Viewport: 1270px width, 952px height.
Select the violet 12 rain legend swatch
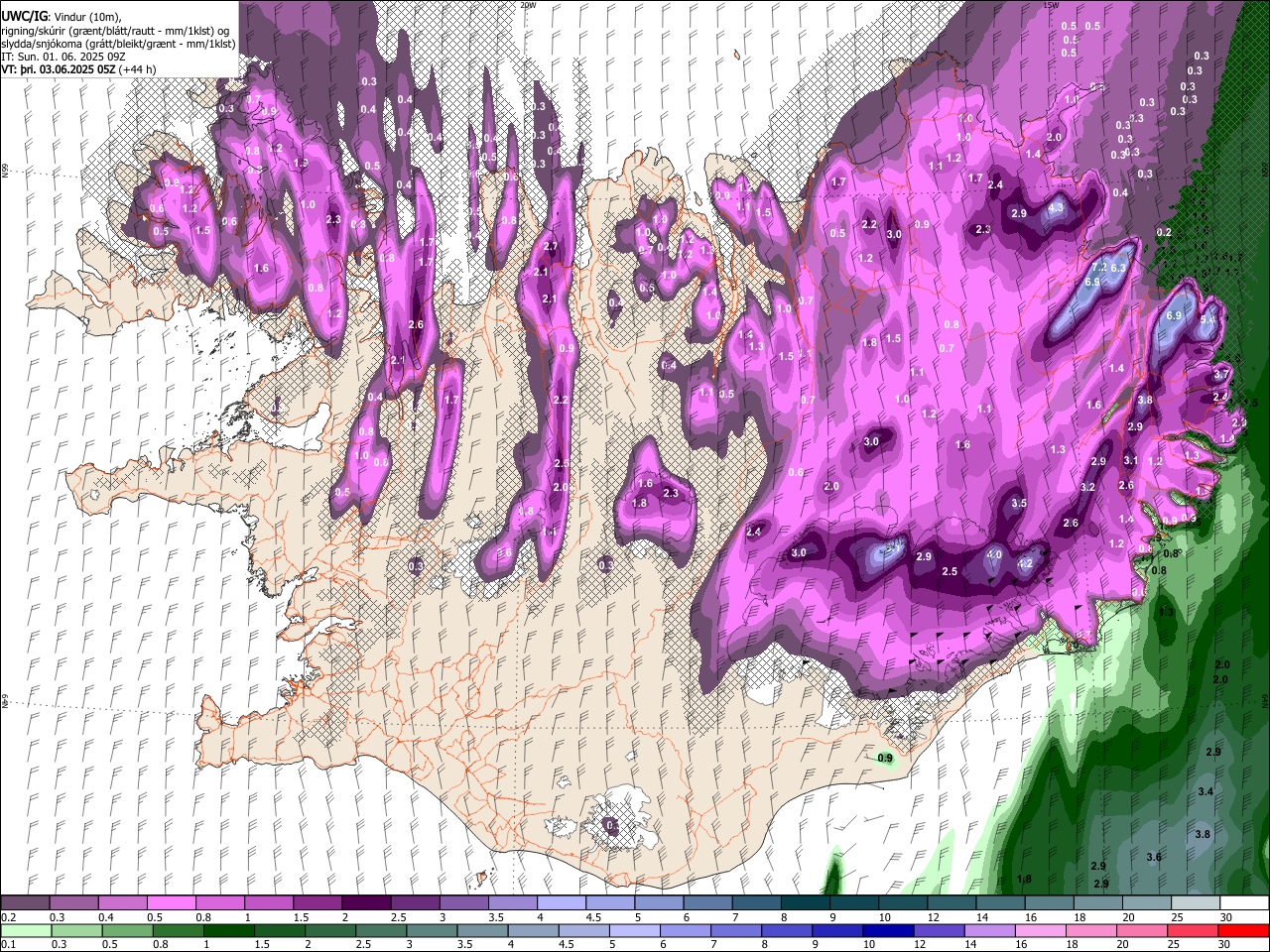[x=938, y=931]
